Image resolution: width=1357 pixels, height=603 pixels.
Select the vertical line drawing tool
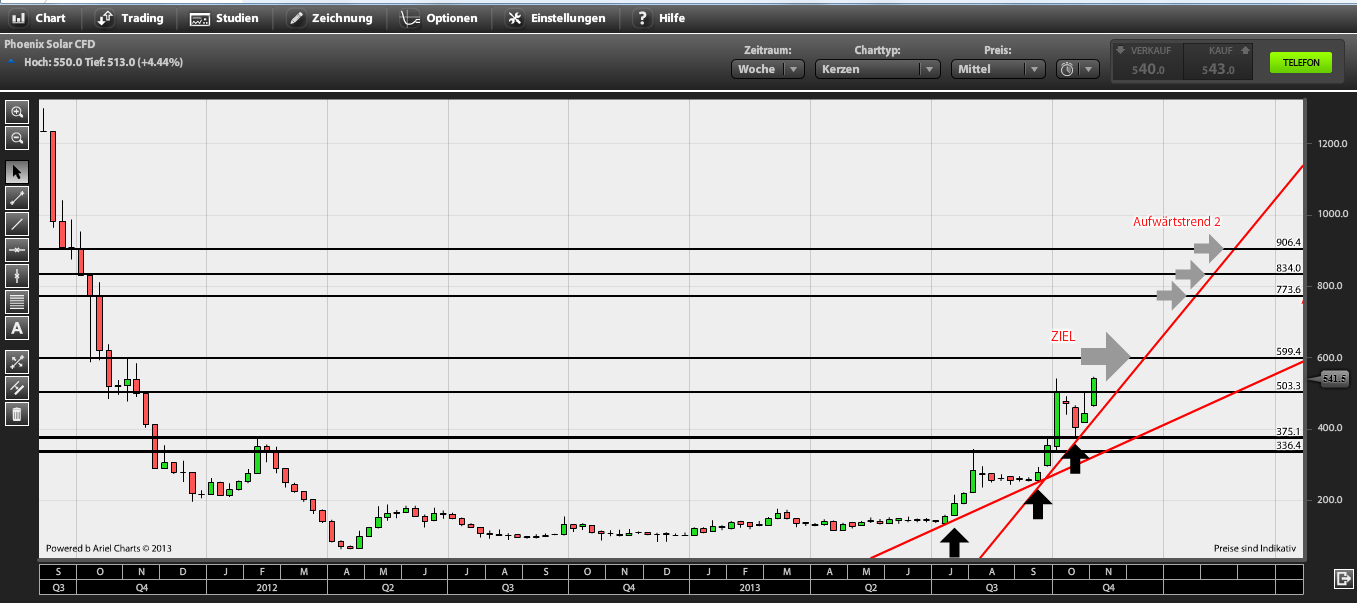[x=17, y=276]
